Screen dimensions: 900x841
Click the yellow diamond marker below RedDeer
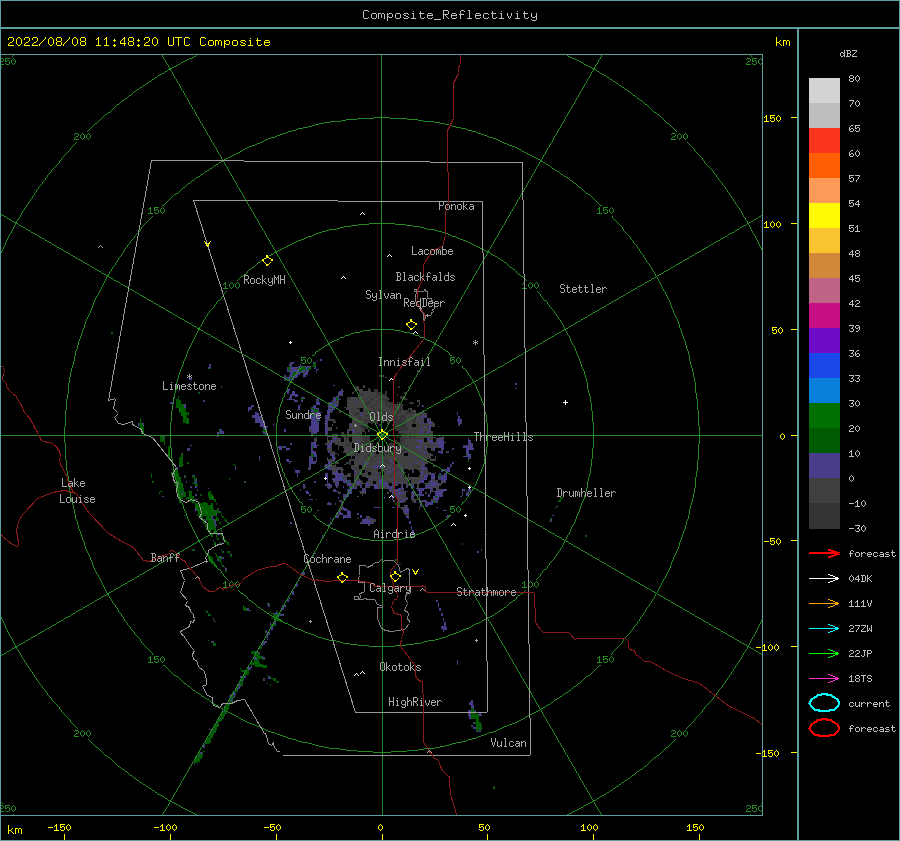point(412,325)
